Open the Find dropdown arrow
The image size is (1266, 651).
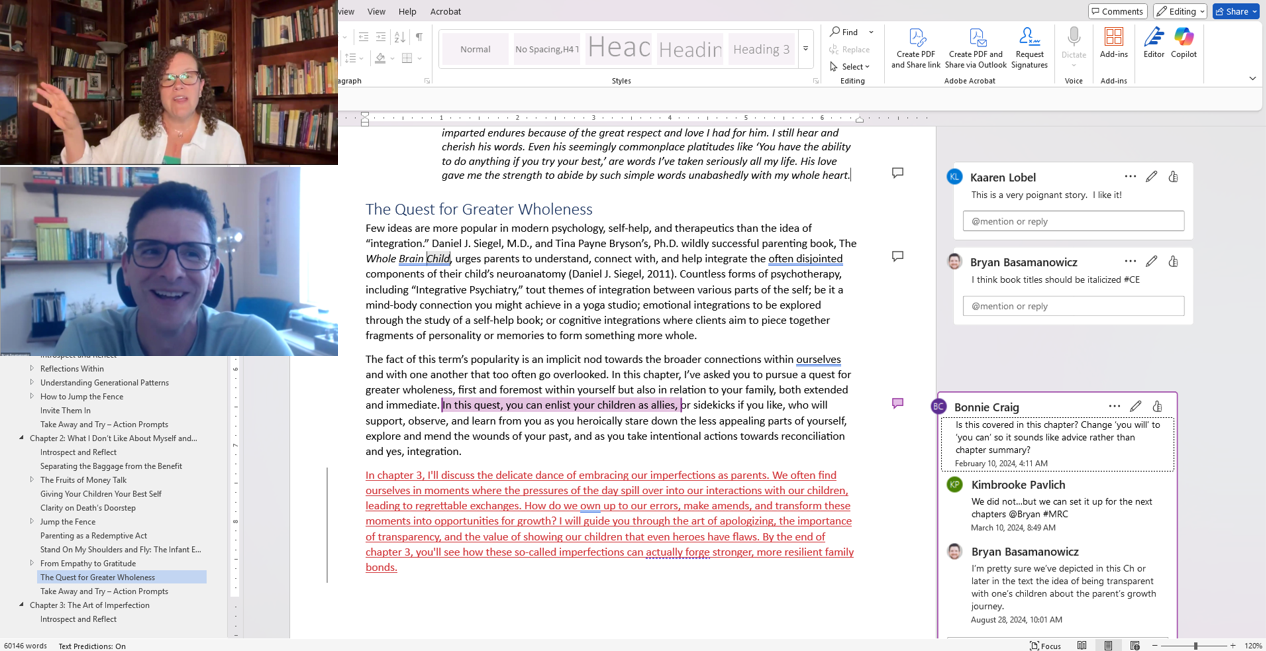(871, 32)
